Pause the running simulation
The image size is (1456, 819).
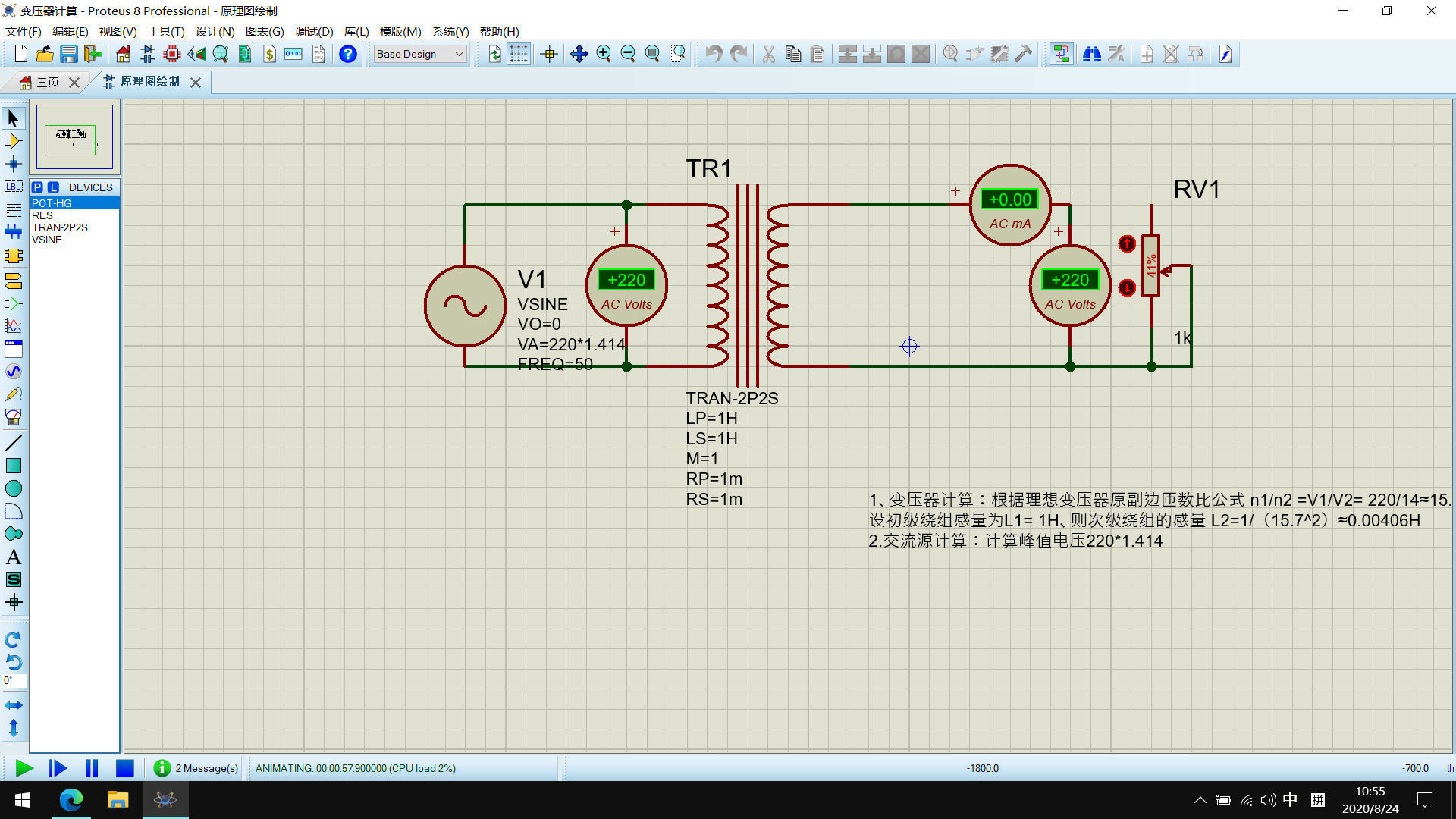[92, 768]
